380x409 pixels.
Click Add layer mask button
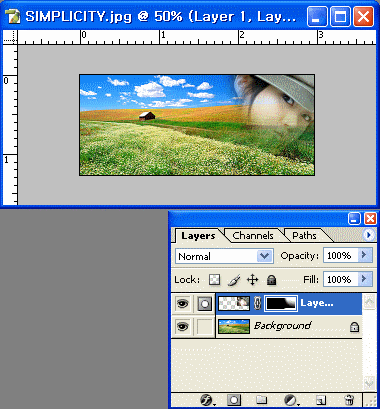pyautogui.click(x=234, y=400)
